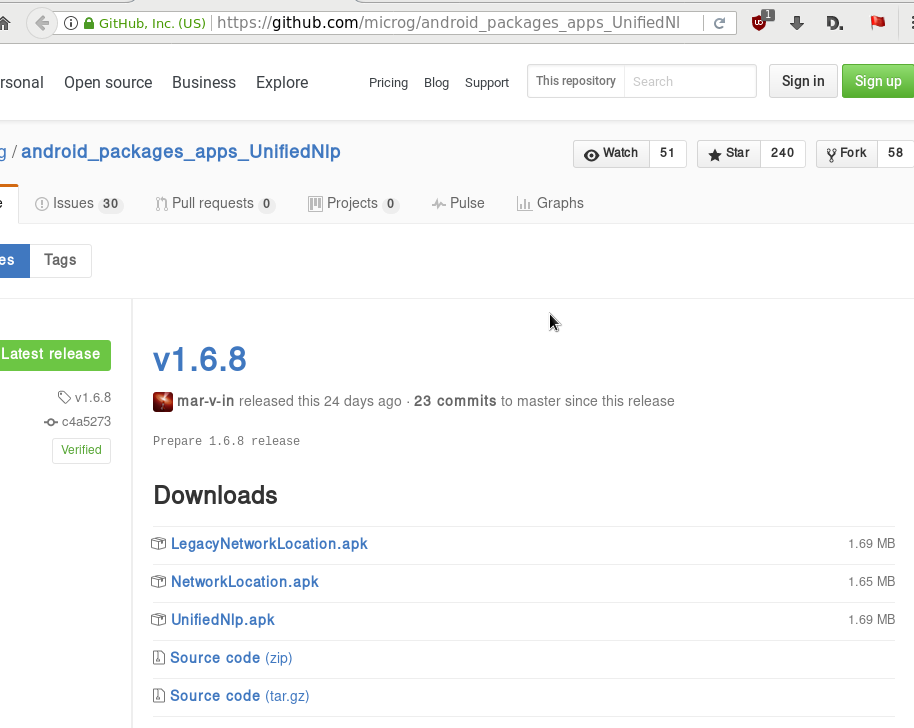Click the zip file icon beside Source code (zip)

coord(158,658)
